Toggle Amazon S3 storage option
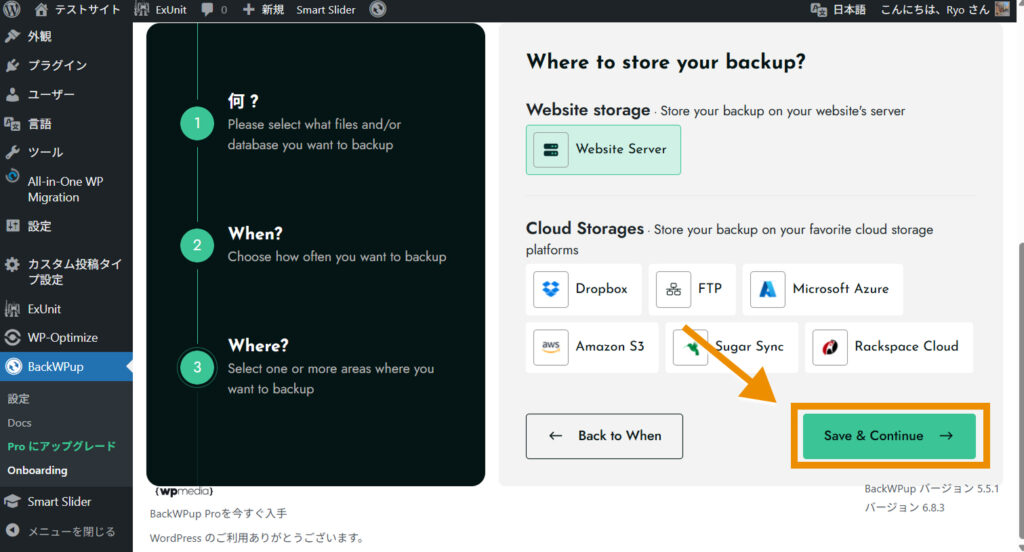The image size is (1024, 552). 550,347
